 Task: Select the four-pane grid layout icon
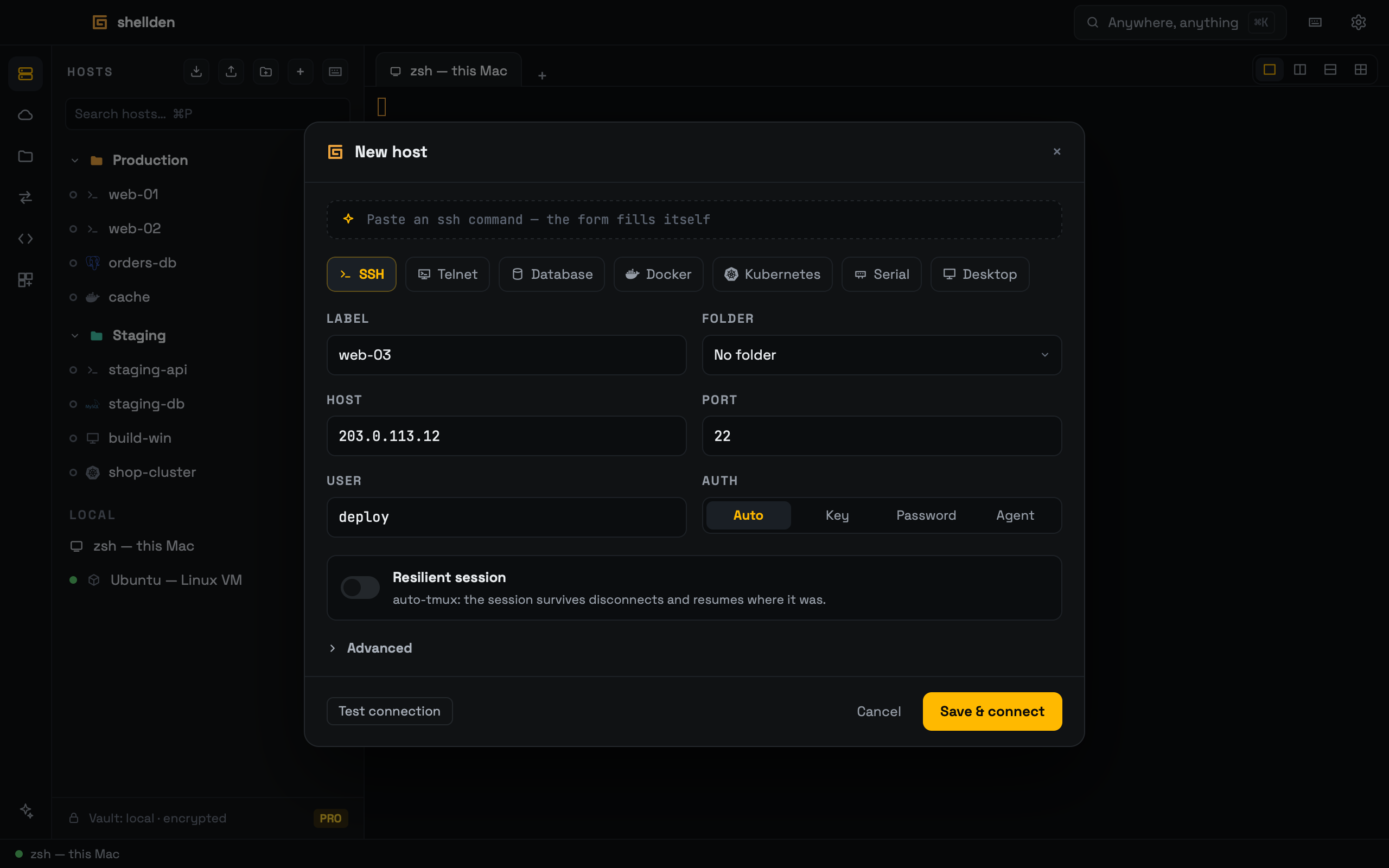(x=1361, y=69)
